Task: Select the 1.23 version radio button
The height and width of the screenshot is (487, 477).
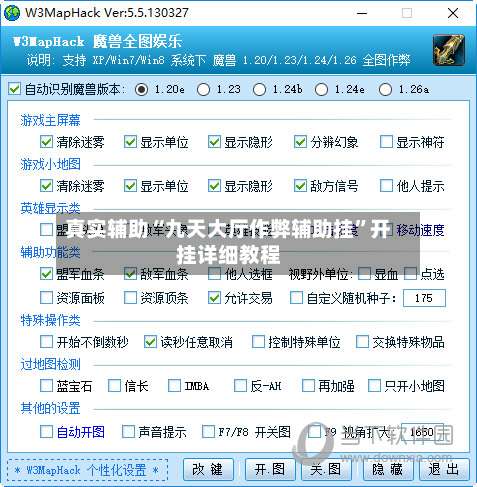Action: tap(203, 89)
